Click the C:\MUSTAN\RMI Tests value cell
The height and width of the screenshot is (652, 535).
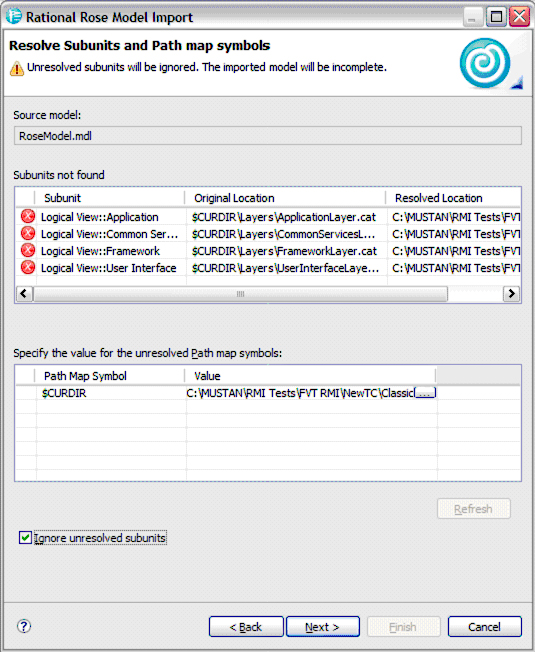click(x=300, y=393)
